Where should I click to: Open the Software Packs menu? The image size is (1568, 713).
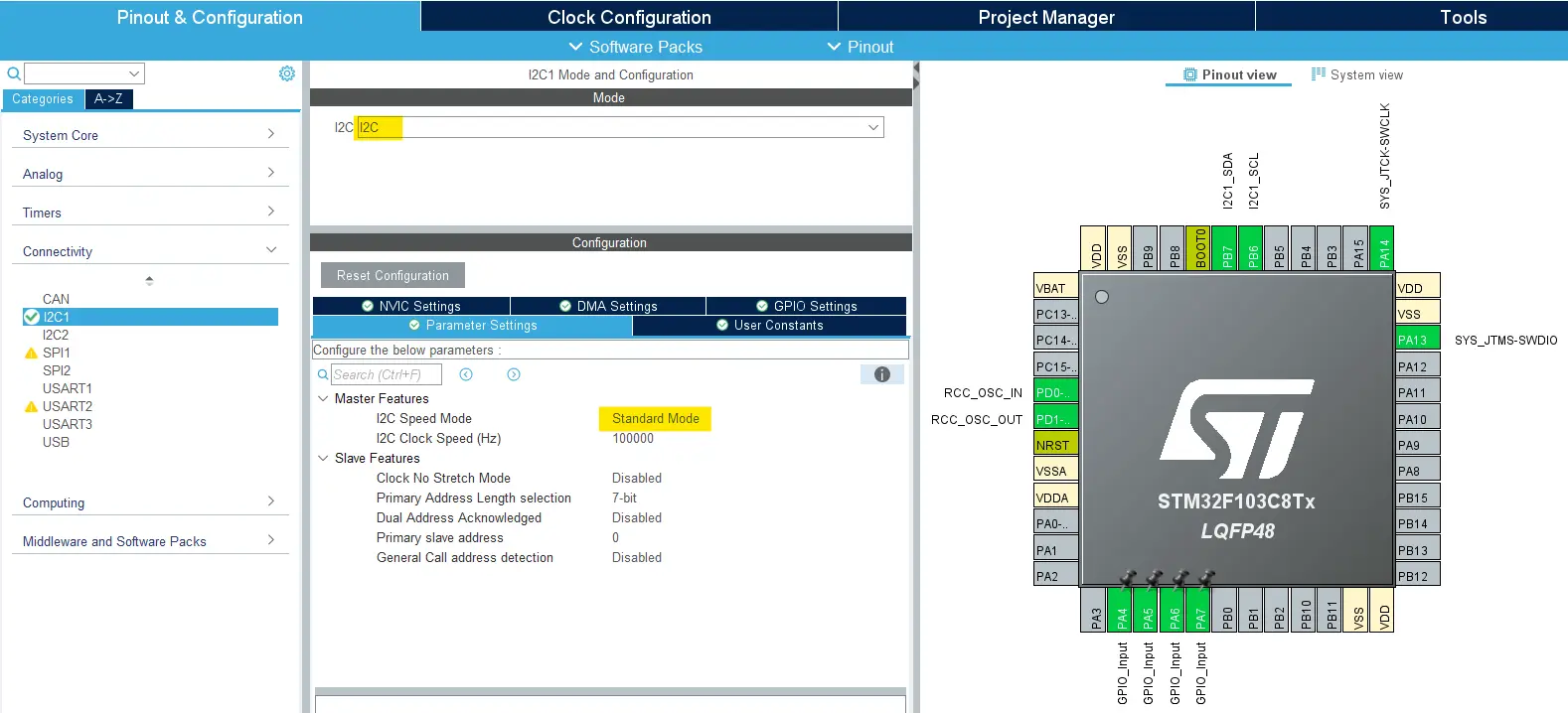coord(635,47)
